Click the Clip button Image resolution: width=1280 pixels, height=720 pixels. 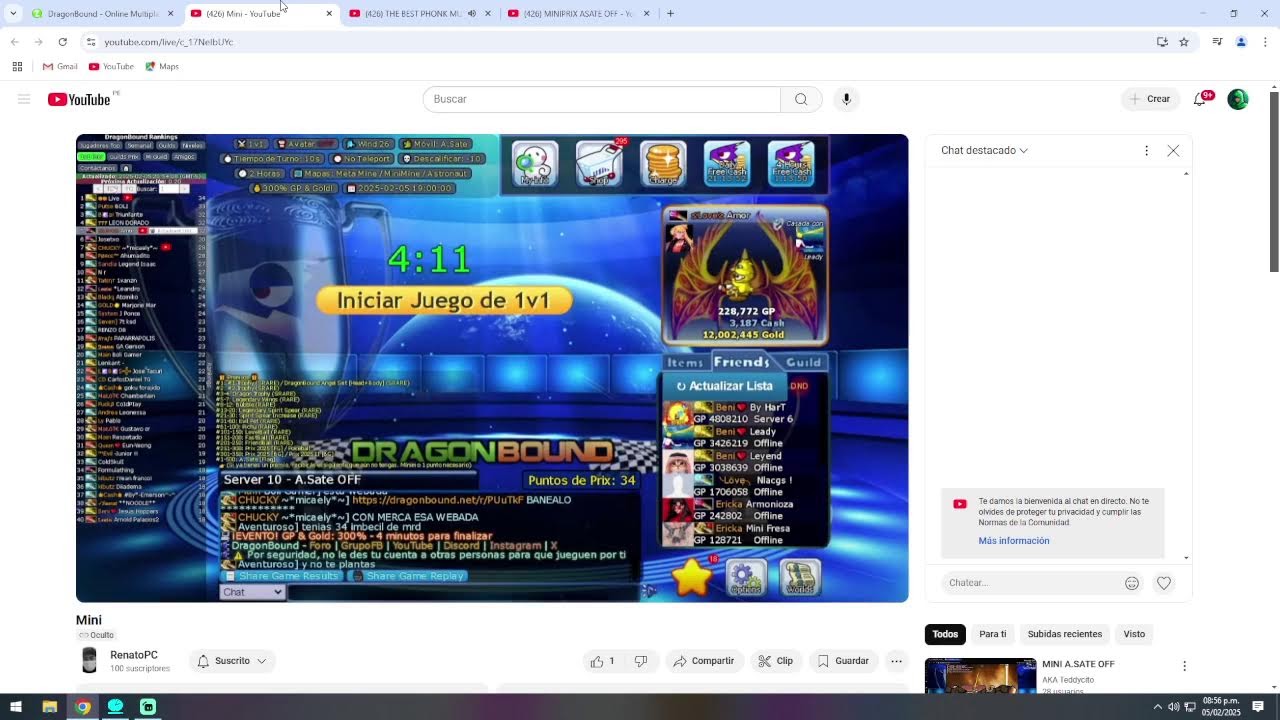(775, 661)
